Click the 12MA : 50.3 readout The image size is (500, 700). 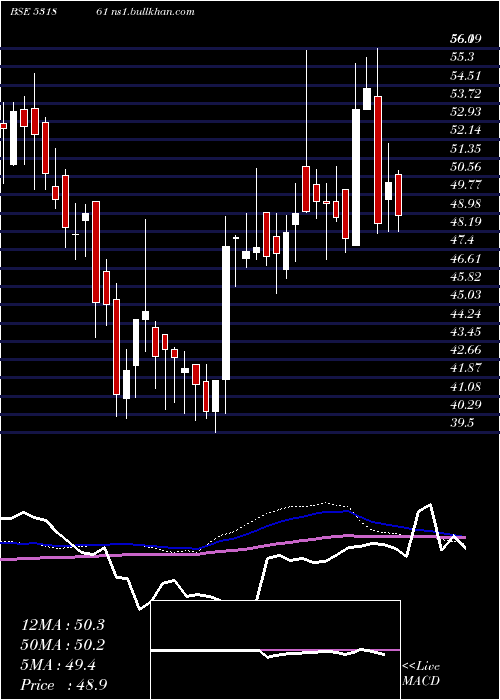pos(62,625)
